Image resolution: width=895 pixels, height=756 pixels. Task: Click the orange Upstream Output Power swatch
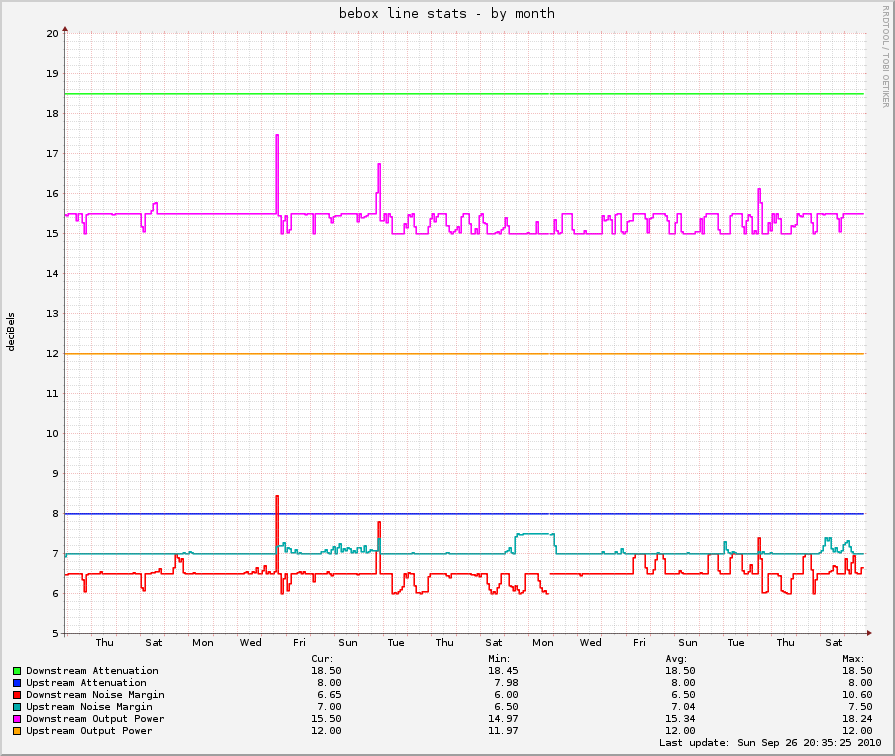point(17,731)
